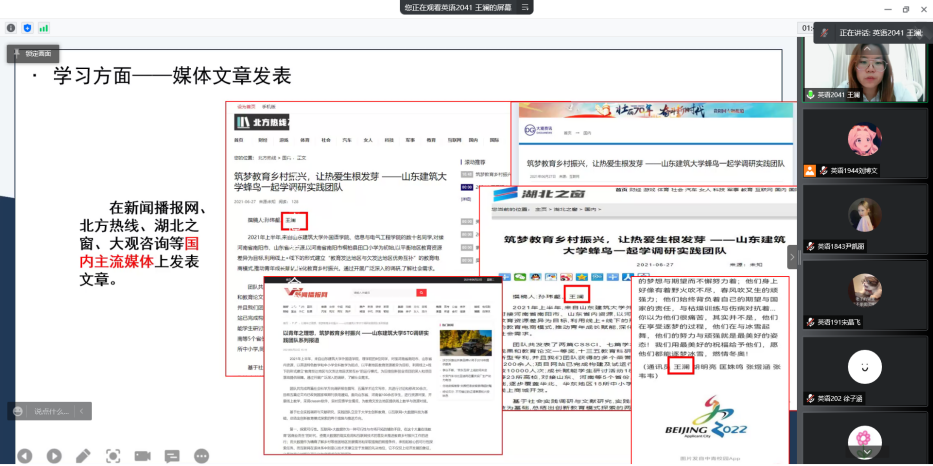Click the muted mic icon next to 英语1944刘博文
The height and width of the screenshot is (466, 933).
(824, 171)
